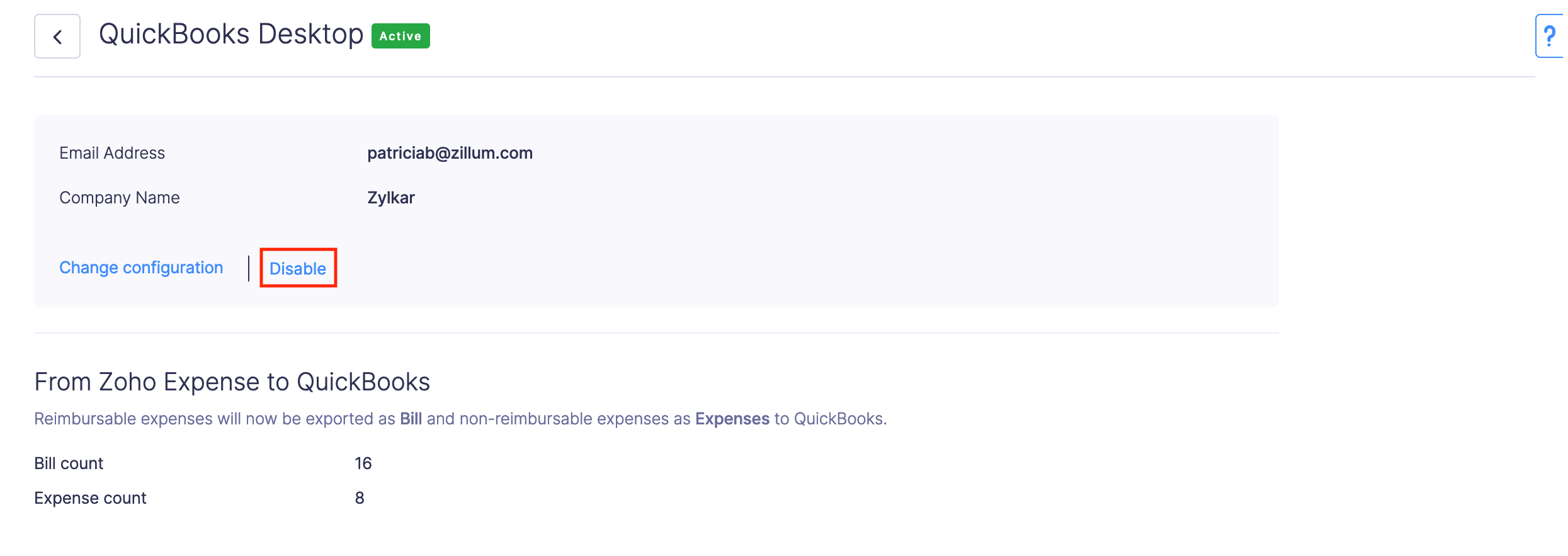This screenshot has width=1568, height=556.
Task: Click the Bill count value 16
Action: [363, 463]
